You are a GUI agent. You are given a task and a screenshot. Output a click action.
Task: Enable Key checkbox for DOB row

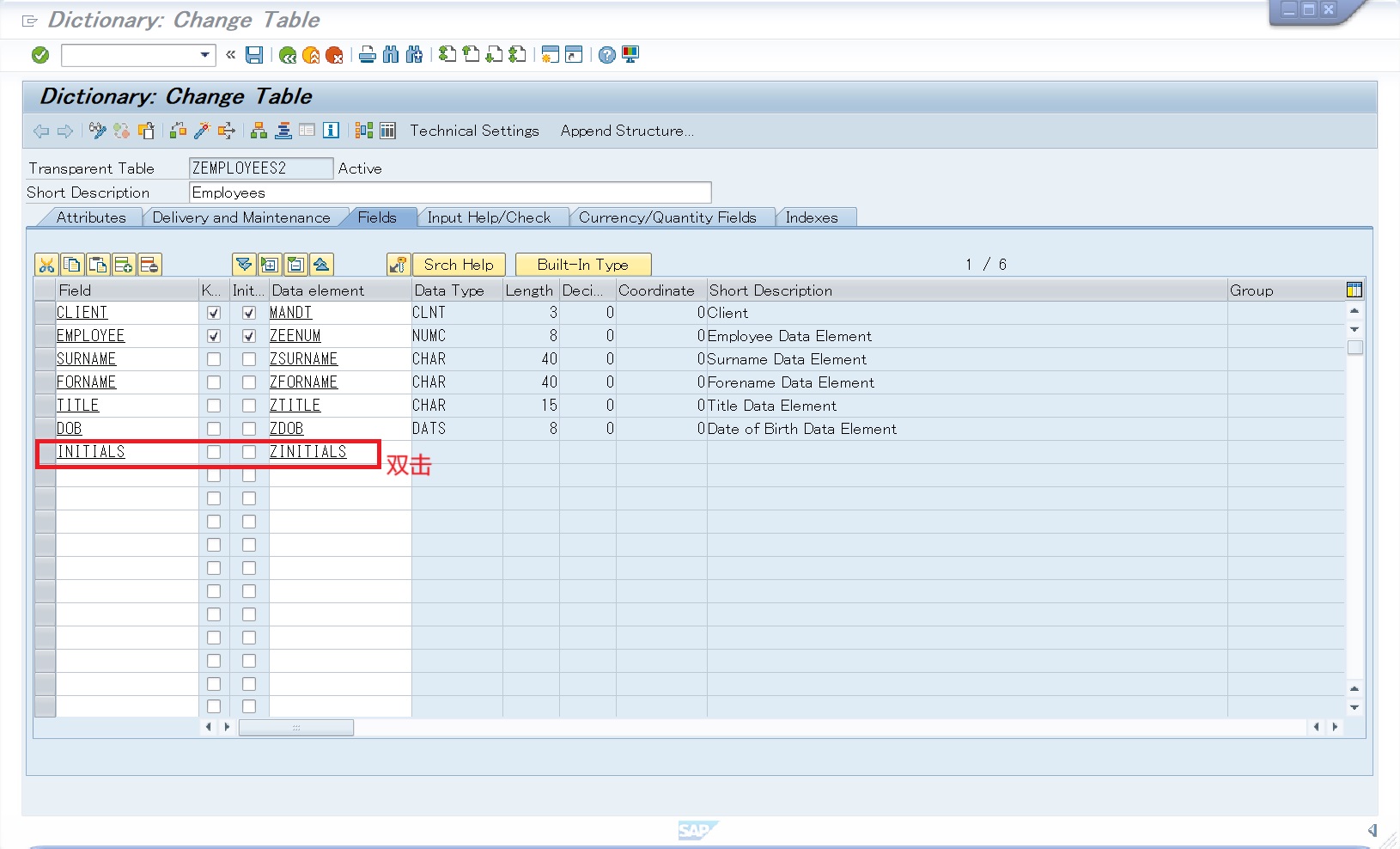[214, 429]
